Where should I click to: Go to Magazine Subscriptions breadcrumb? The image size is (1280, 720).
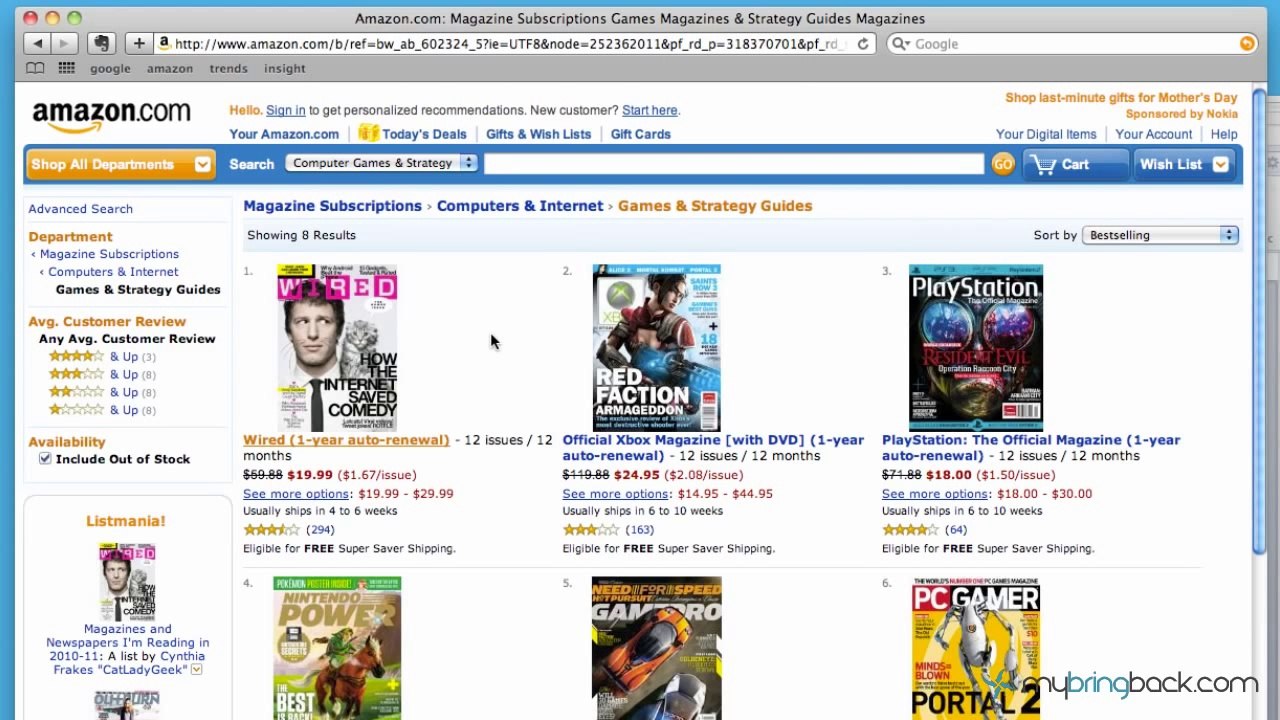[x=332, y=206]
